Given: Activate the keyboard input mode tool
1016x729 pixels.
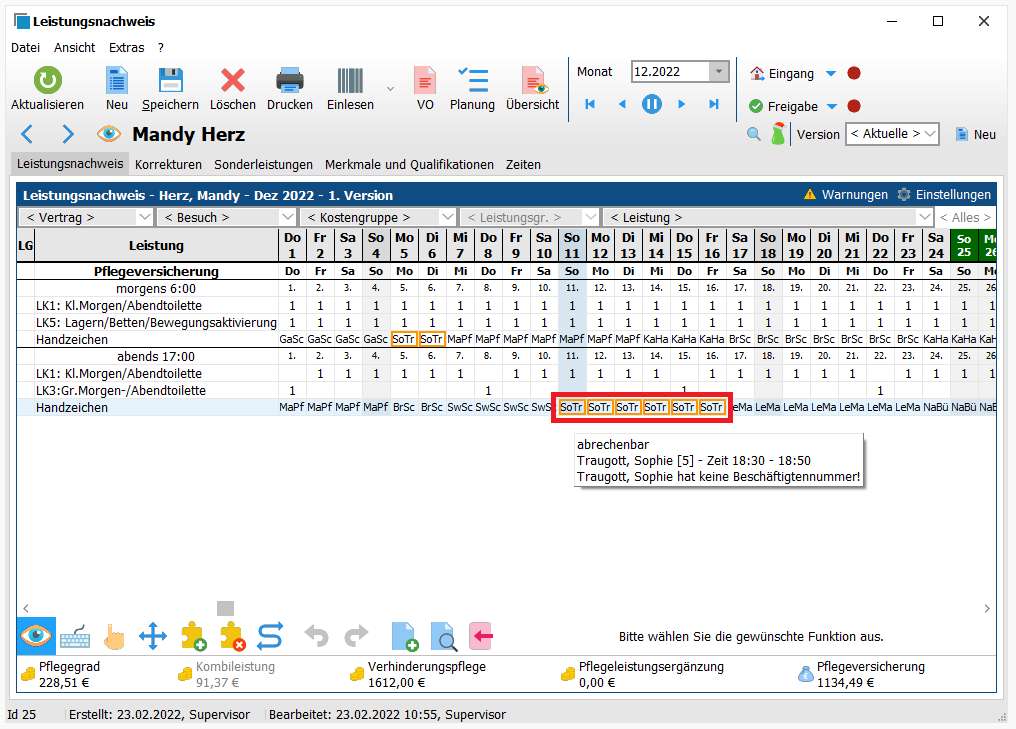Looking at the screenshot, I should (x=75, y=636).
